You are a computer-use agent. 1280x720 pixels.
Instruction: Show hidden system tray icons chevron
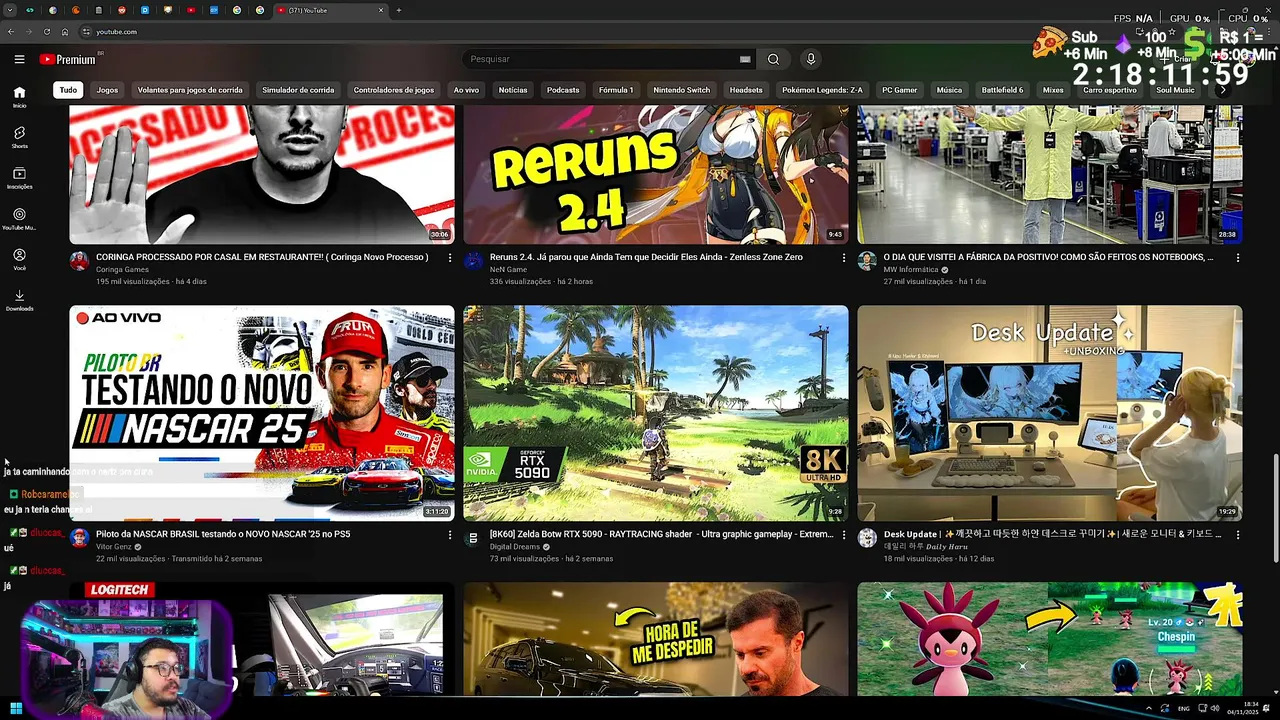click(1148, 708)
